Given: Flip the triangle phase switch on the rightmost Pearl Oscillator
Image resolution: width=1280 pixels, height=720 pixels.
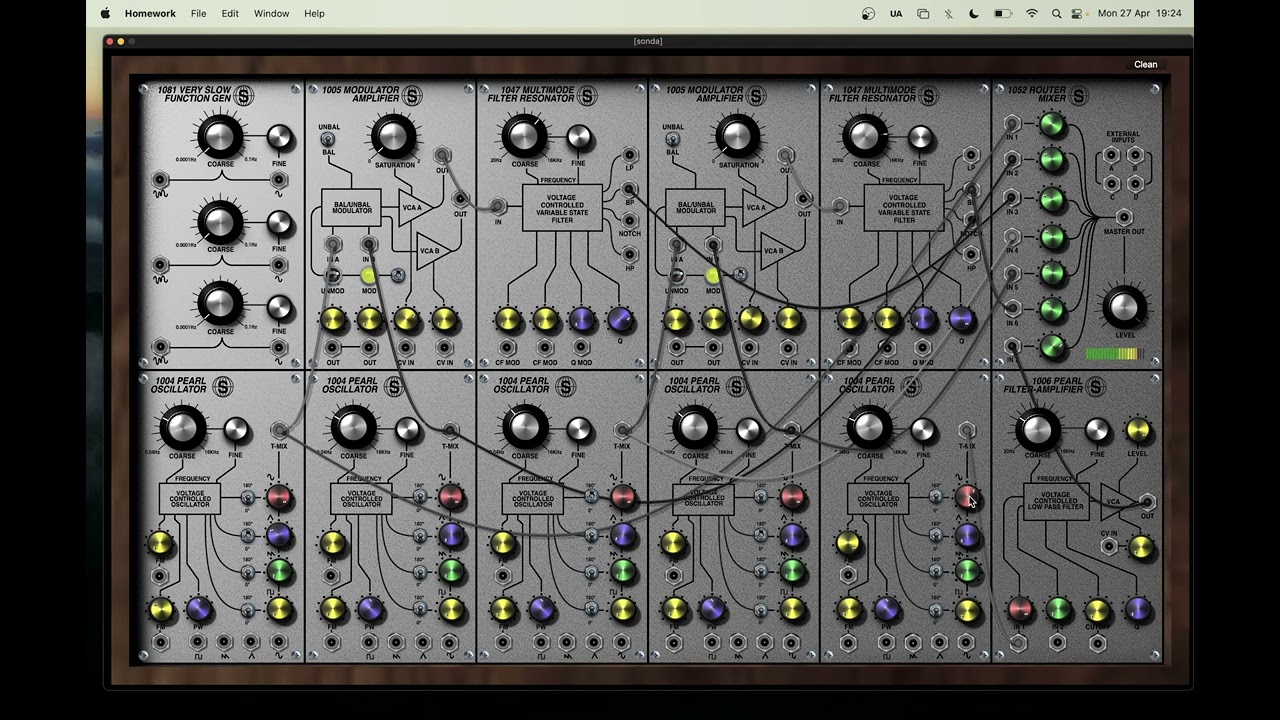Looking at the screenshot, I should pos(935,535).
